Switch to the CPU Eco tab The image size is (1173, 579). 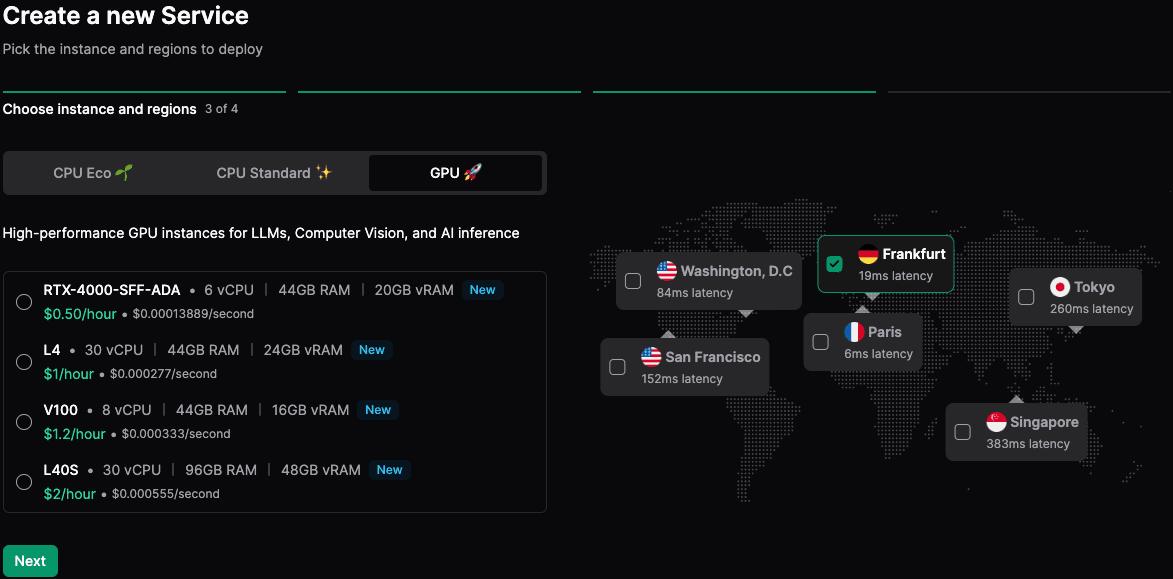tap(92, 173)
